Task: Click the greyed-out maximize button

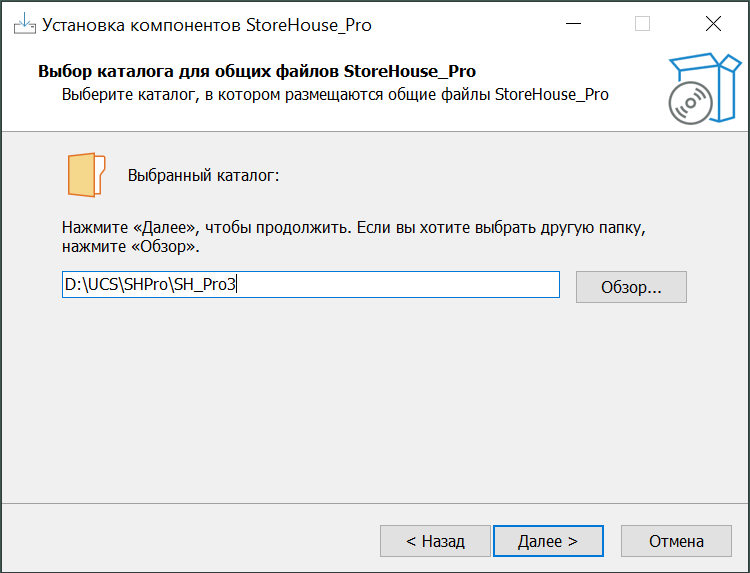Action: coord(642,24)
